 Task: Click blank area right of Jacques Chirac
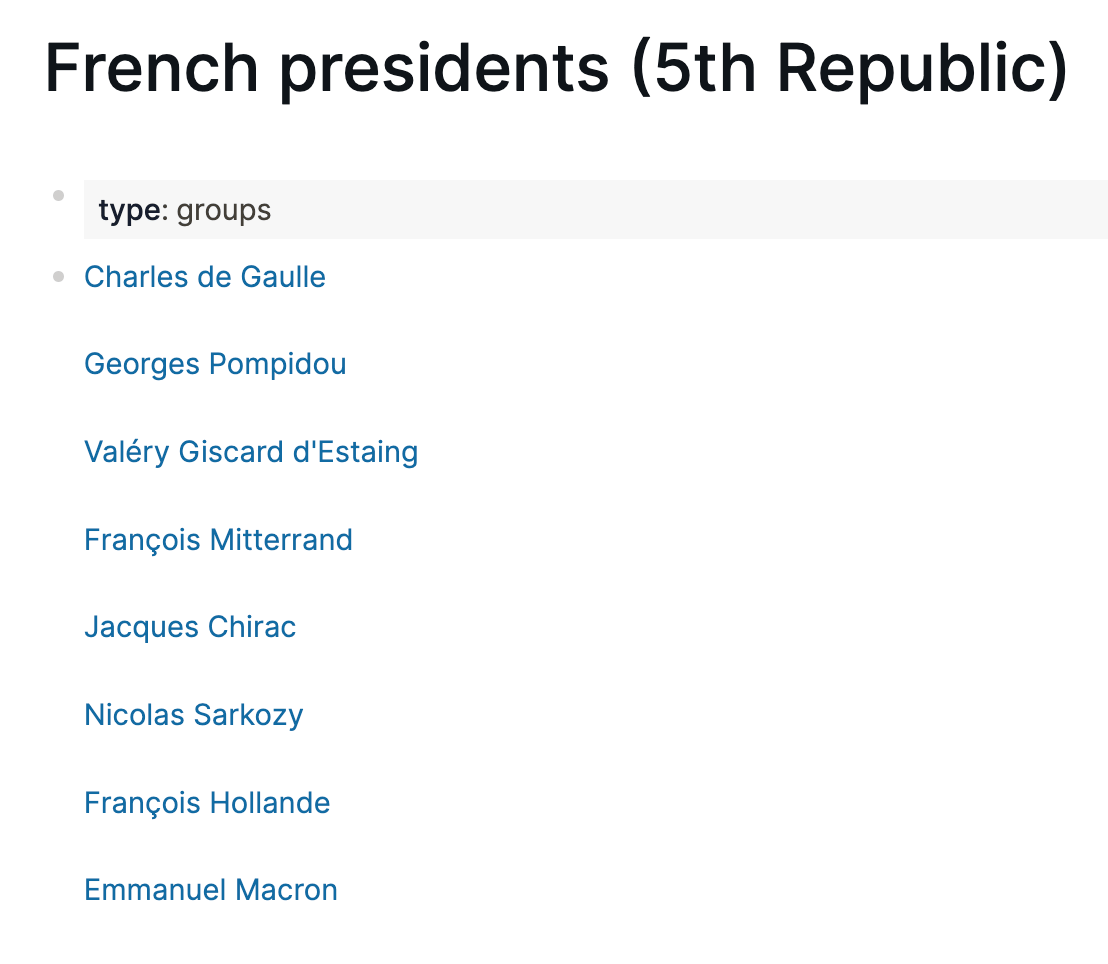coord(700,627)
